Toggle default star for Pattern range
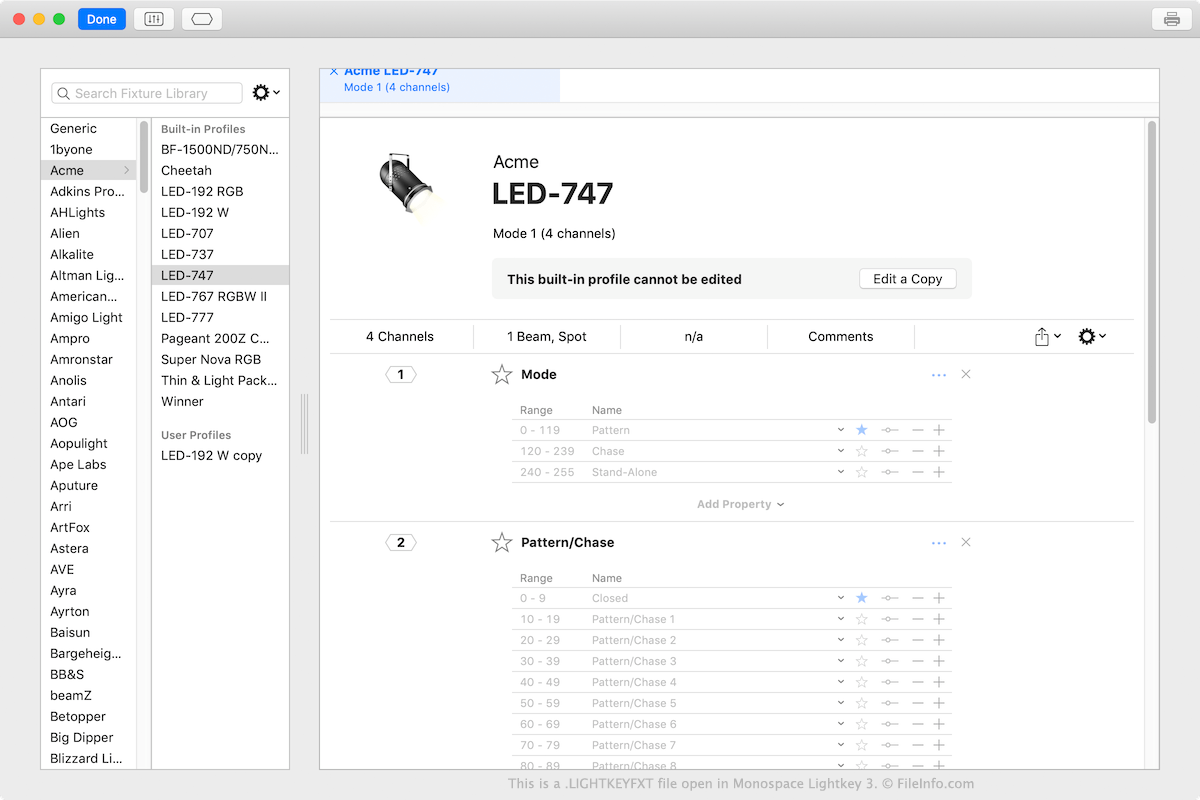 tap(862, 430)
